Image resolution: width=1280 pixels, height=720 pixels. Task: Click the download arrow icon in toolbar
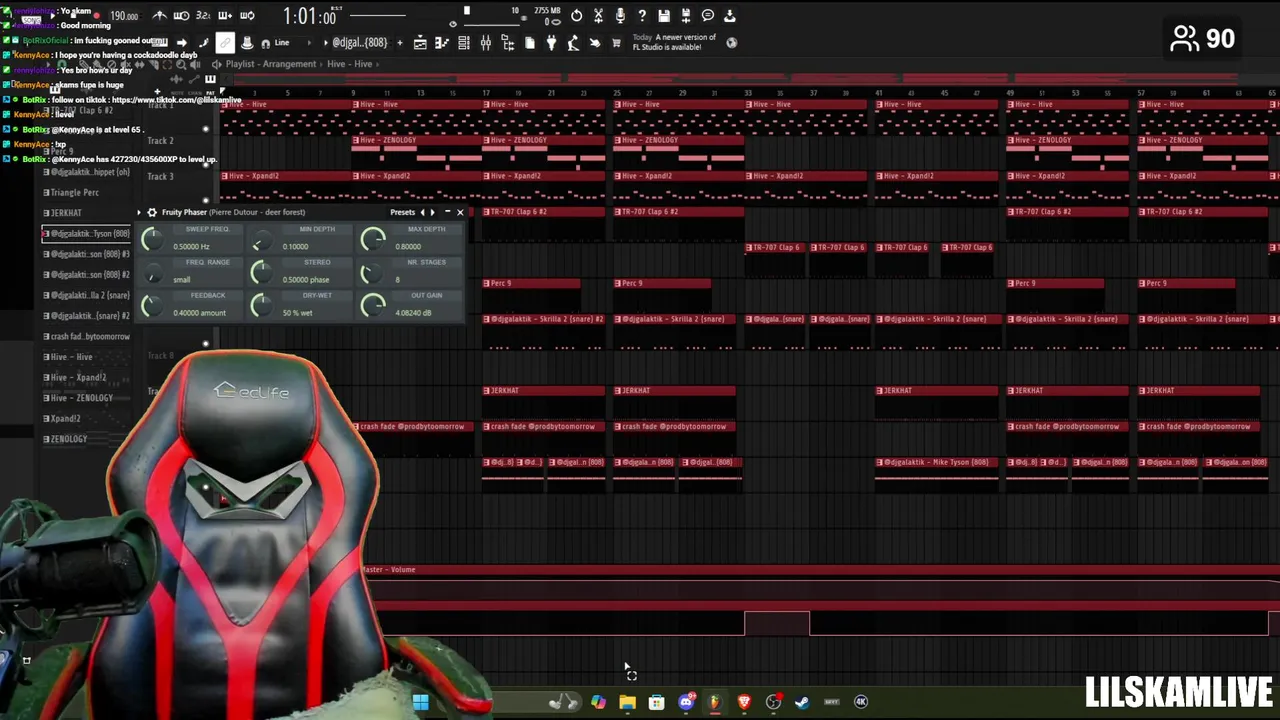point(730,16)
